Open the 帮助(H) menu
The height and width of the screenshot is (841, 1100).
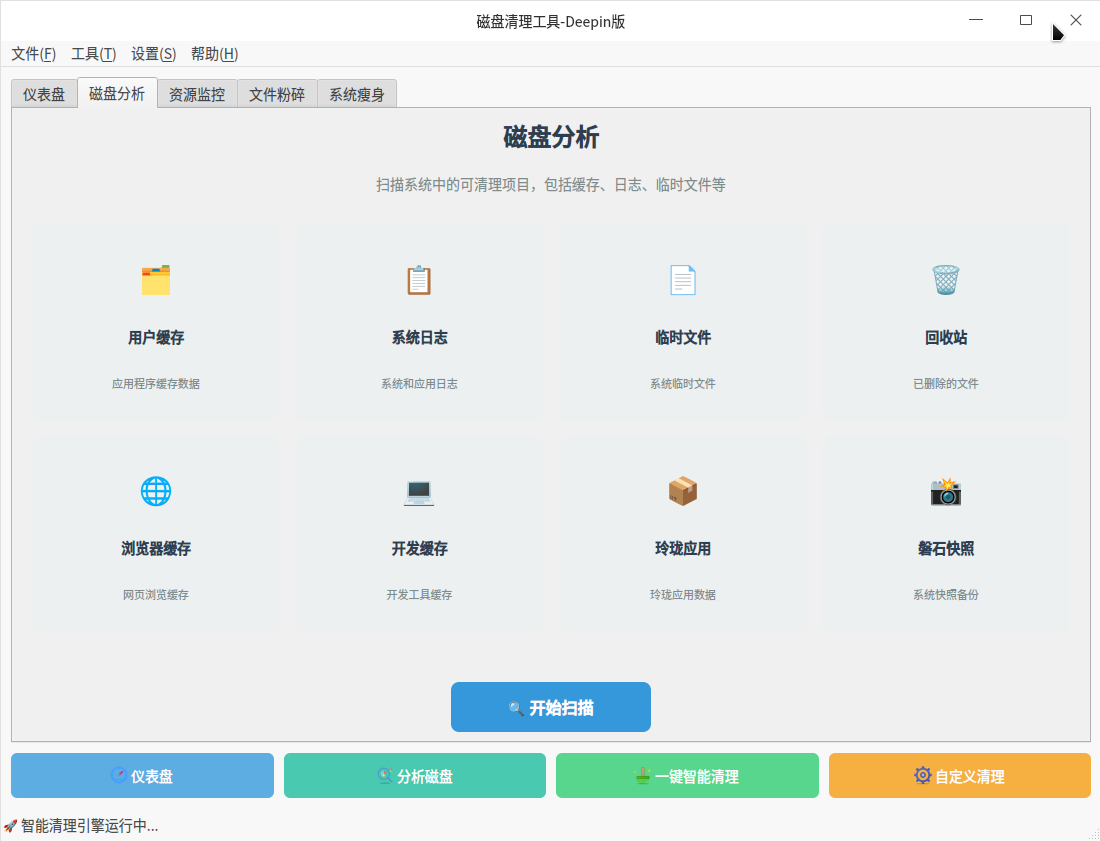[x=215, y=54]
